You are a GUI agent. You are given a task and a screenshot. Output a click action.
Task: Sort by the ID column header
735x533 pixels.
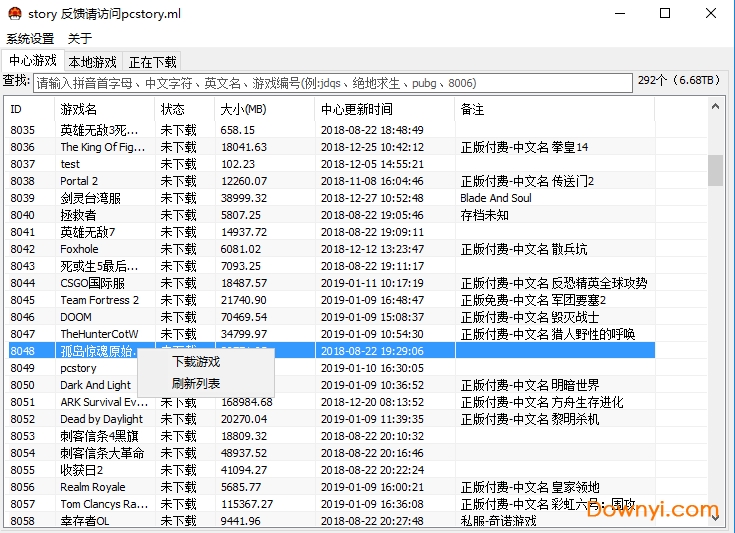click(x=30, y=109)
